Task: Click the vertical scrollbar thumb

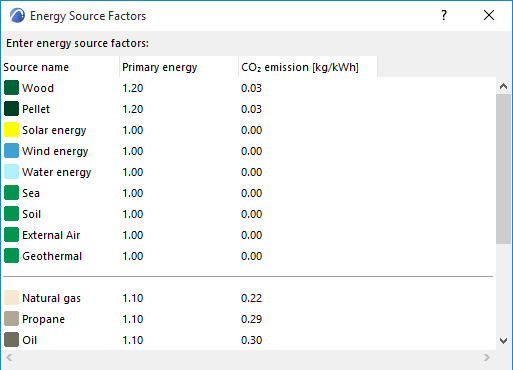Action: coord(503,169)
